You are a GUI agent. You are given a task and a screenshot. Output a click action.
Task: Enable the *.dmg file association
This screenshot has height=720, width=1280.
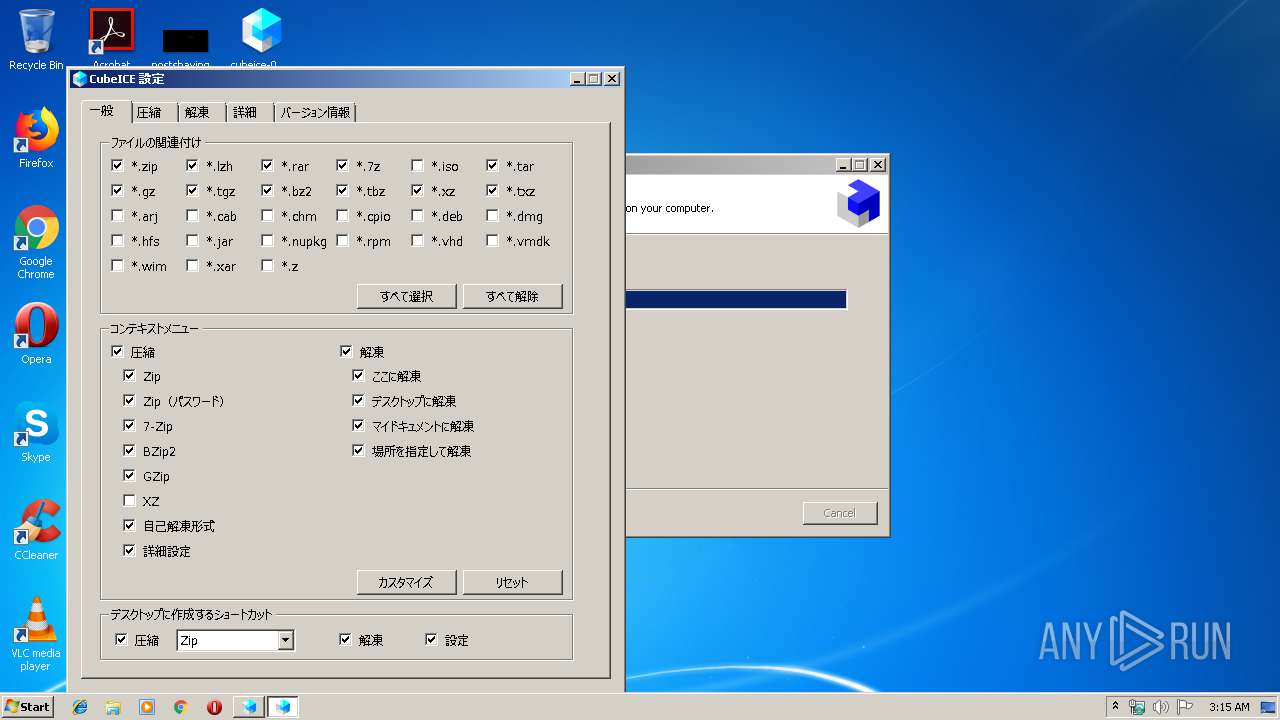click(493, 216)
